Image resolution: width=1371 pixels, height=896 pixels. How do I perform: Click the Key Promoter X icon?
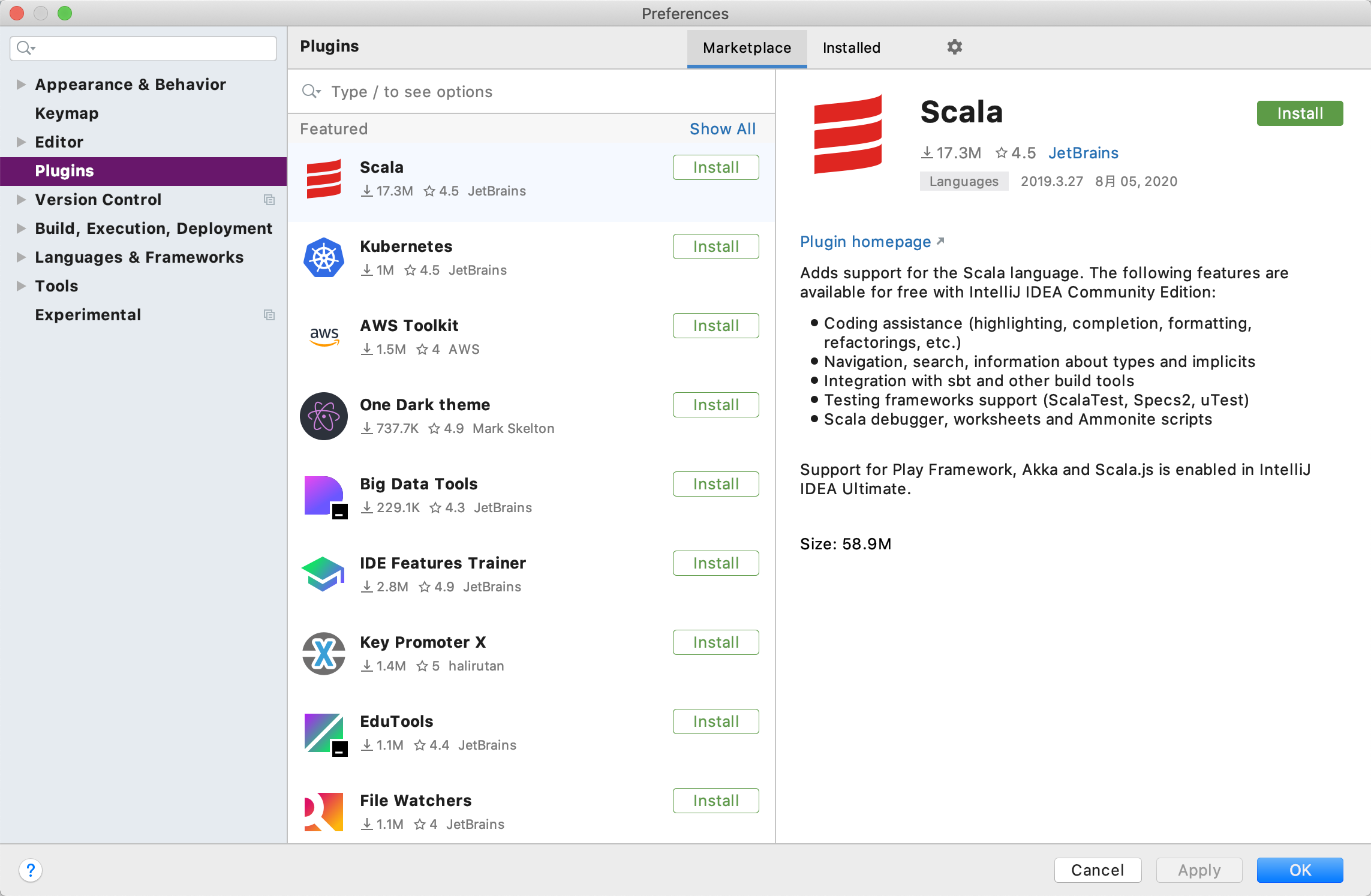point(323,653)
